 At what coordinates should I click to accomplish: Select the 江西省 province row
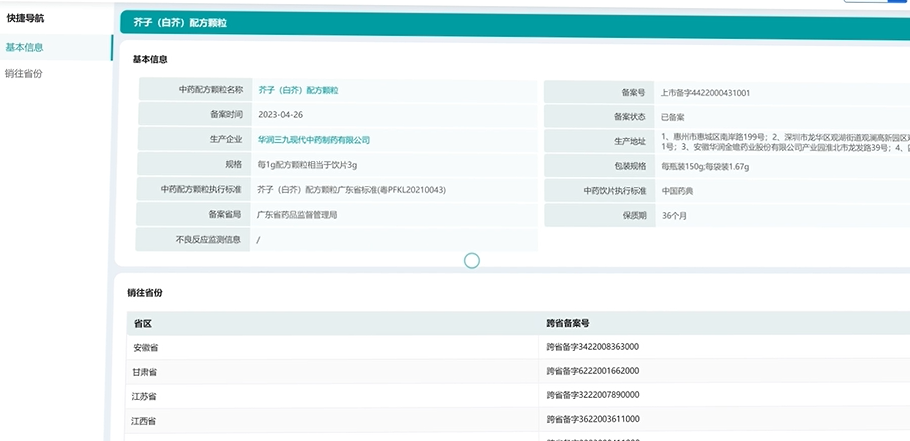click(146, 420)
